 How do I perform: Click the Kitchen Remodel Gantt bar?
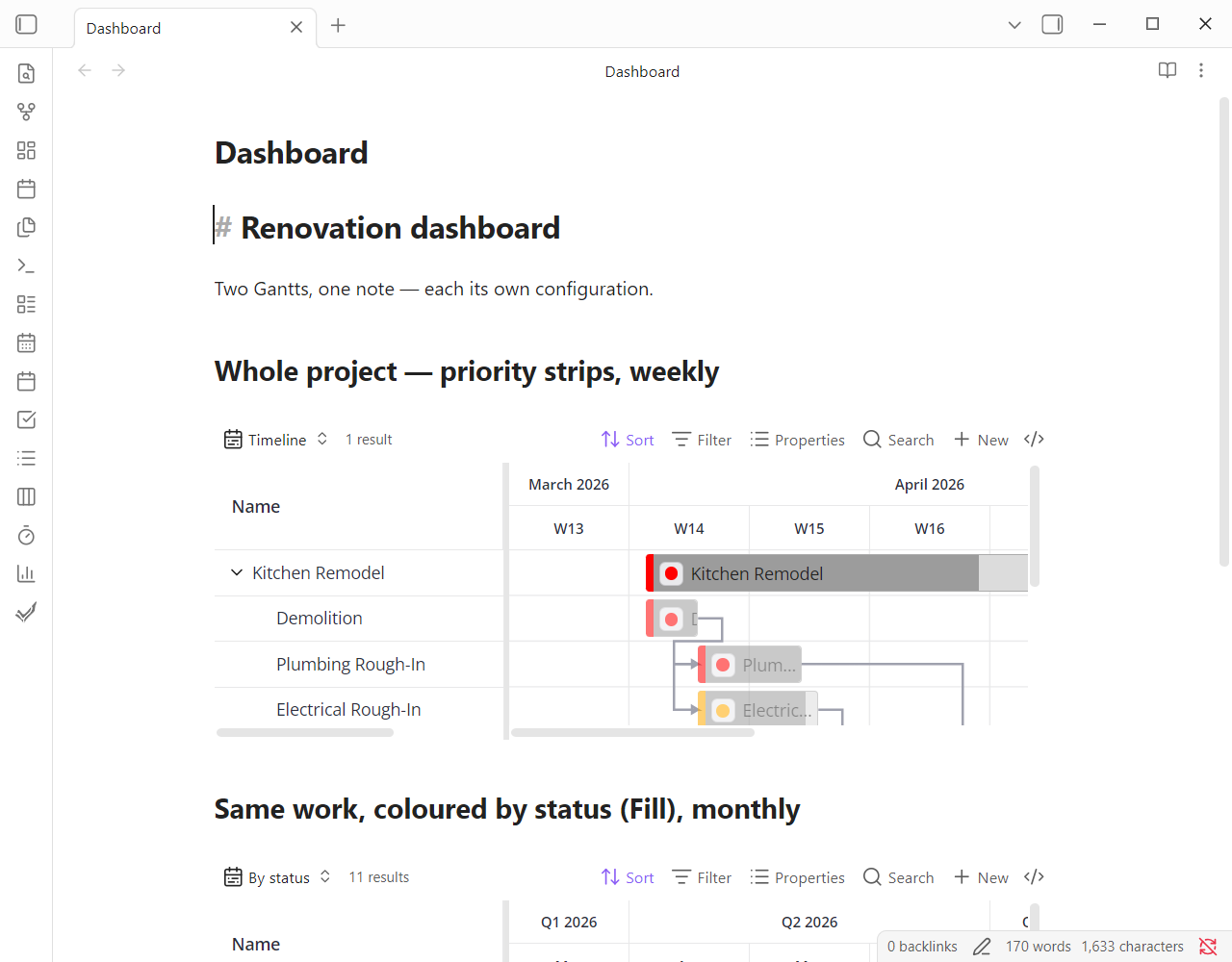click(836, 573)
